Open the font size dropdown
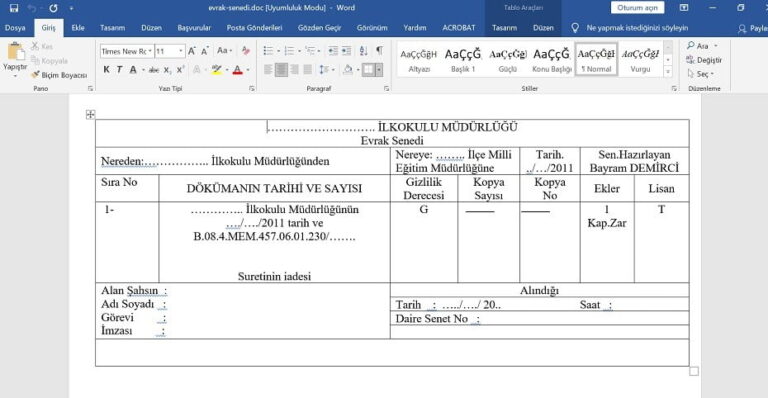Screen dimensions: 768x398 tap(181, 51)
